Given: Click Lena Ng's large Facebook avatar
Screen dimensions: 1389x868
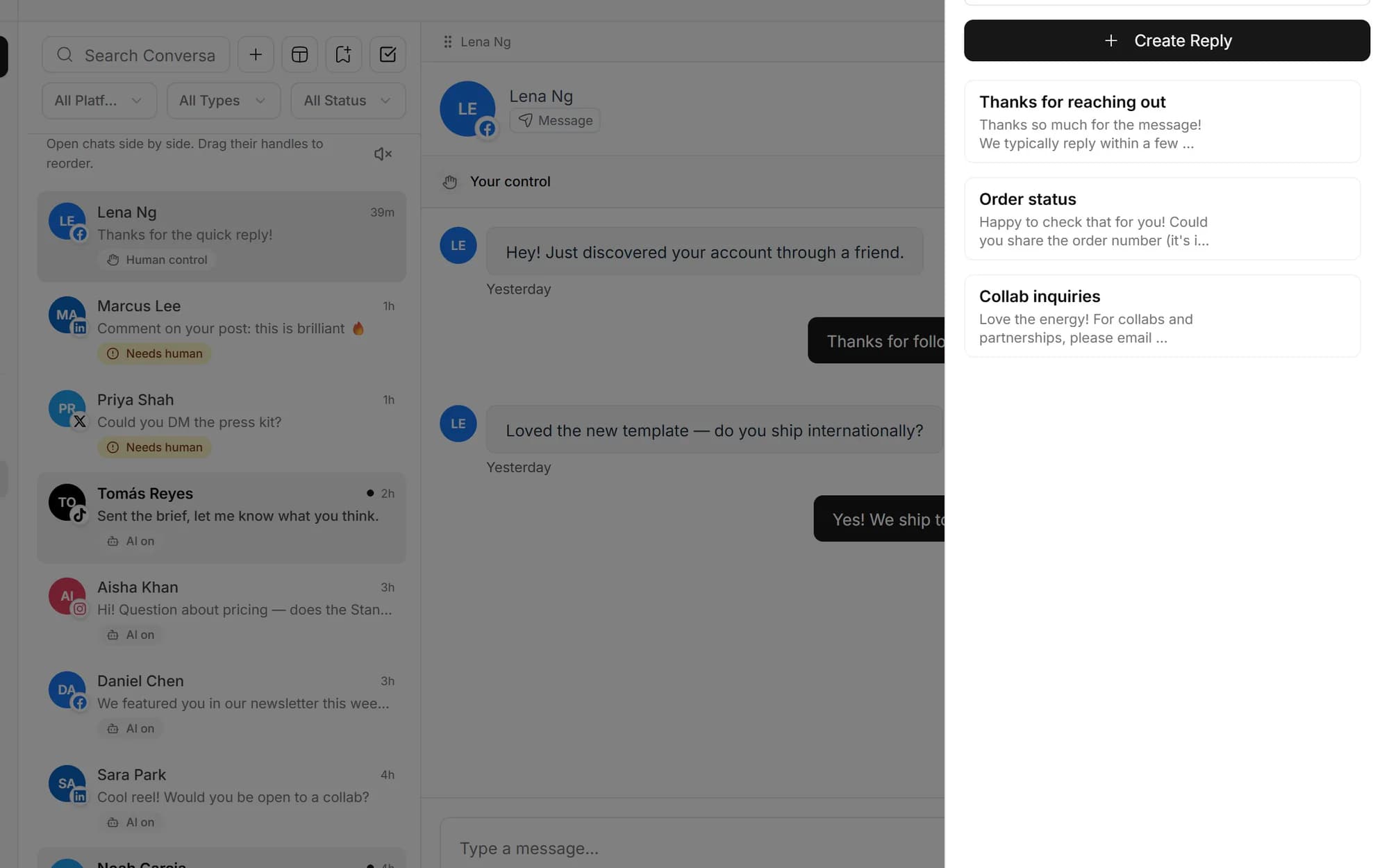Looking at the screenshot, I should (467, 109).
